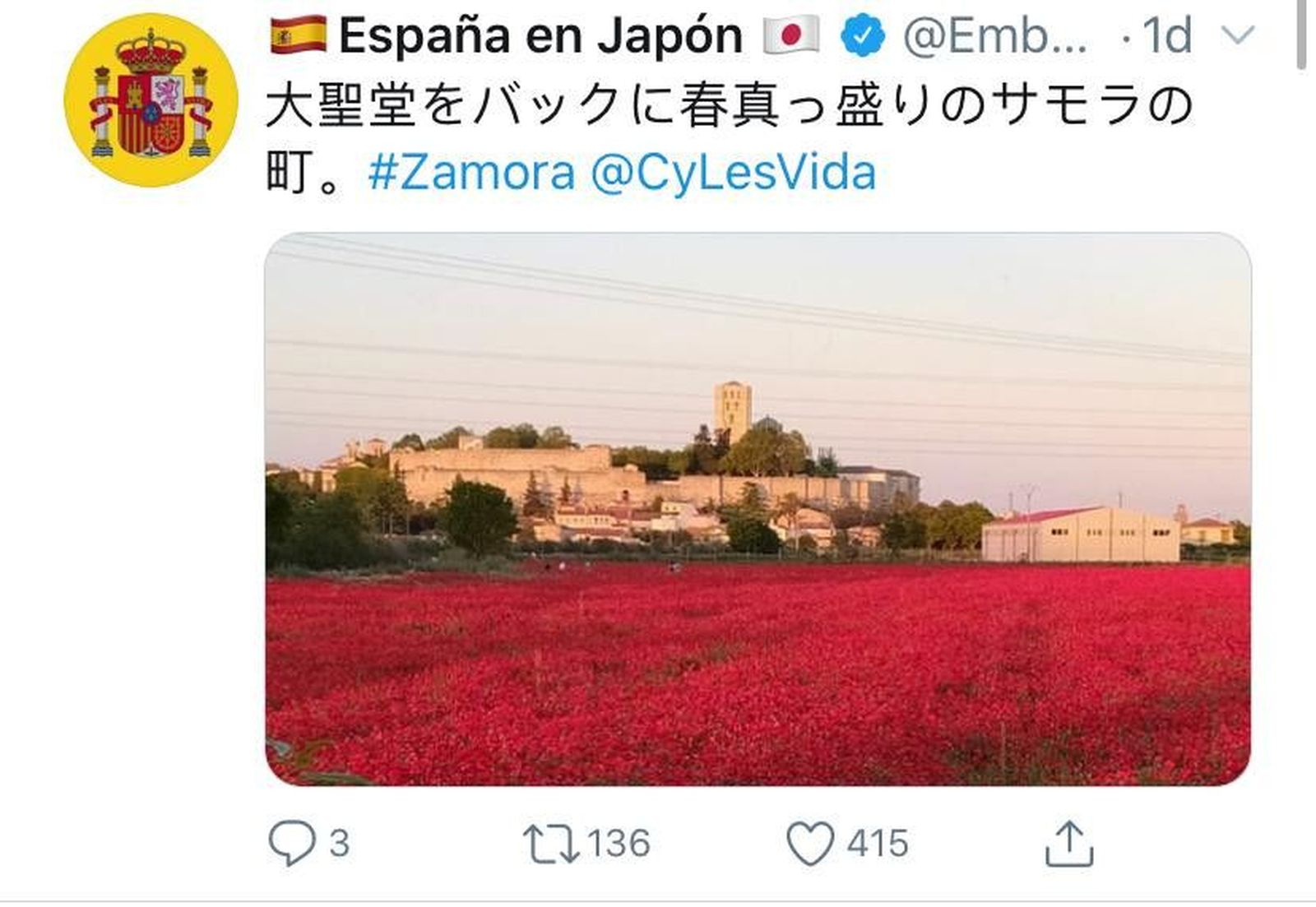The width and height of the screenshot is (1316, 907).
Task: Click the Japanese tweet text body
Action: pyautogui.click(x=729, y=138)
